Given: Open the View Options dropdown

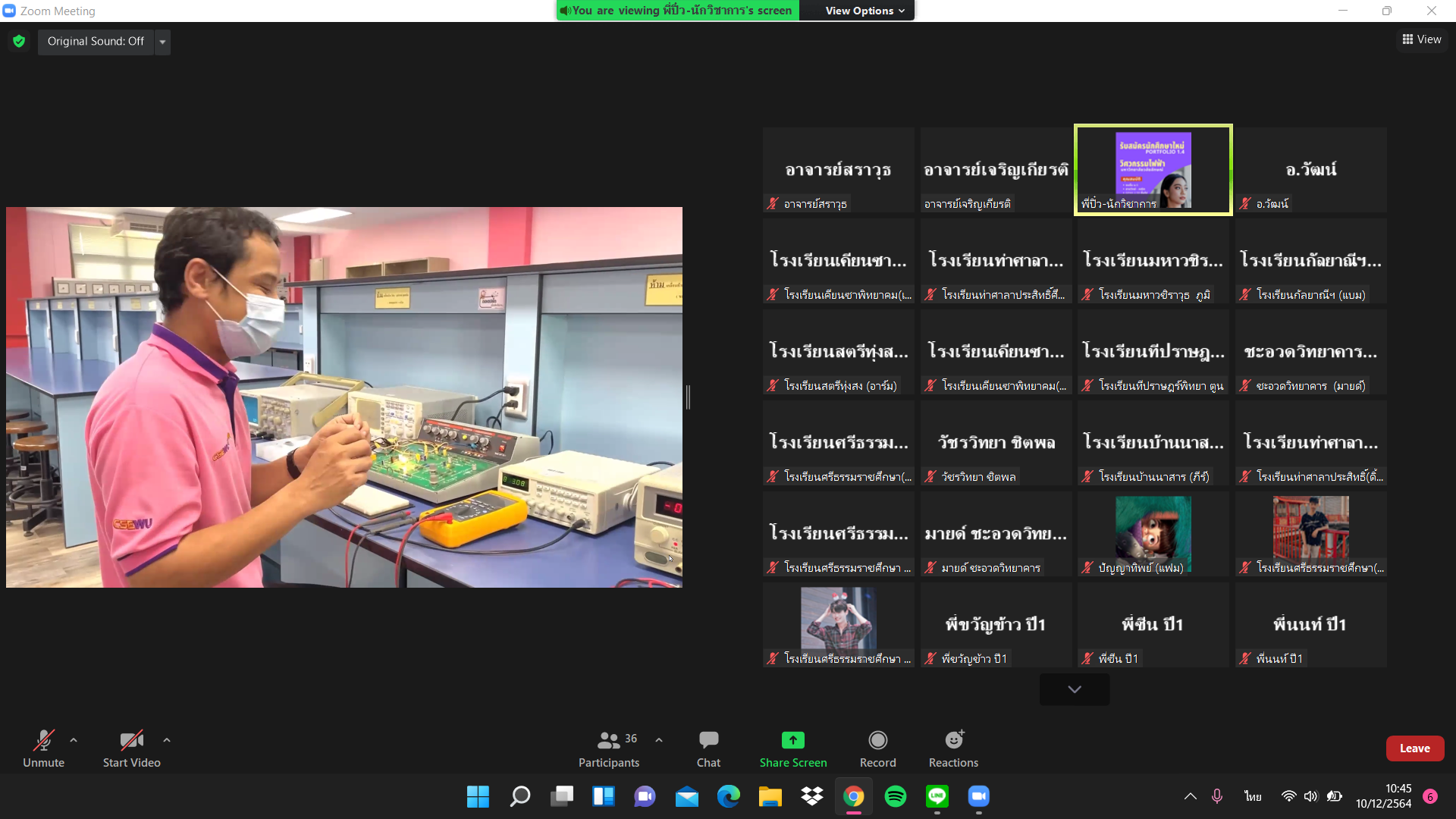Looking at the screenshot, I should tap(864, 11).
